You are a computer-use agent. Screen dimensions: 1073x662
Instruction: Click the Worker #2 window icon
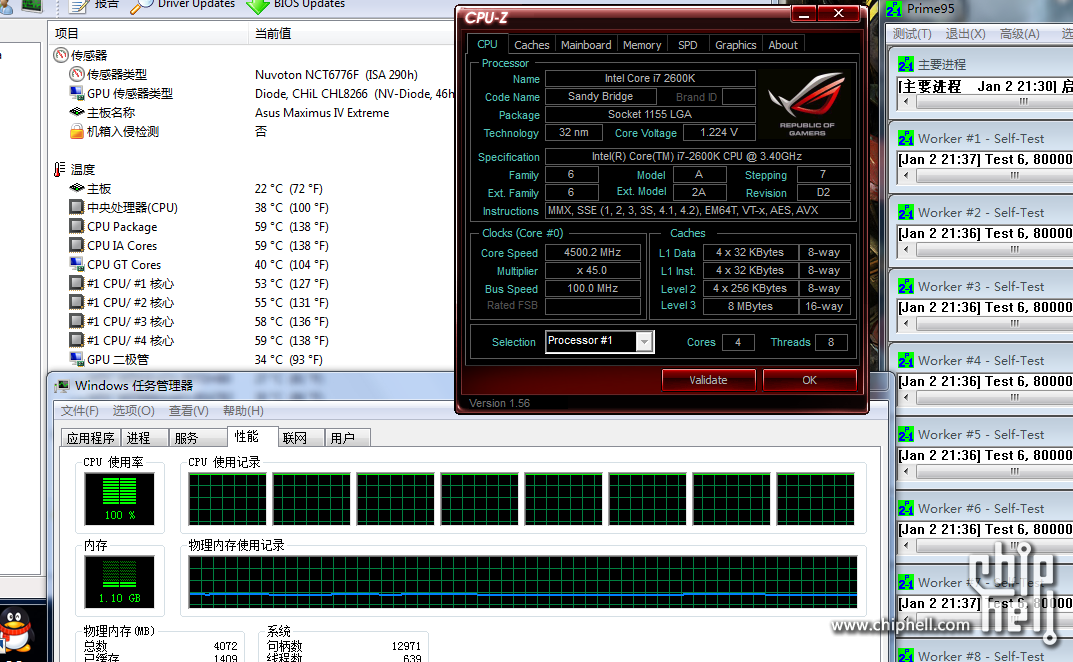coord(906,212)
